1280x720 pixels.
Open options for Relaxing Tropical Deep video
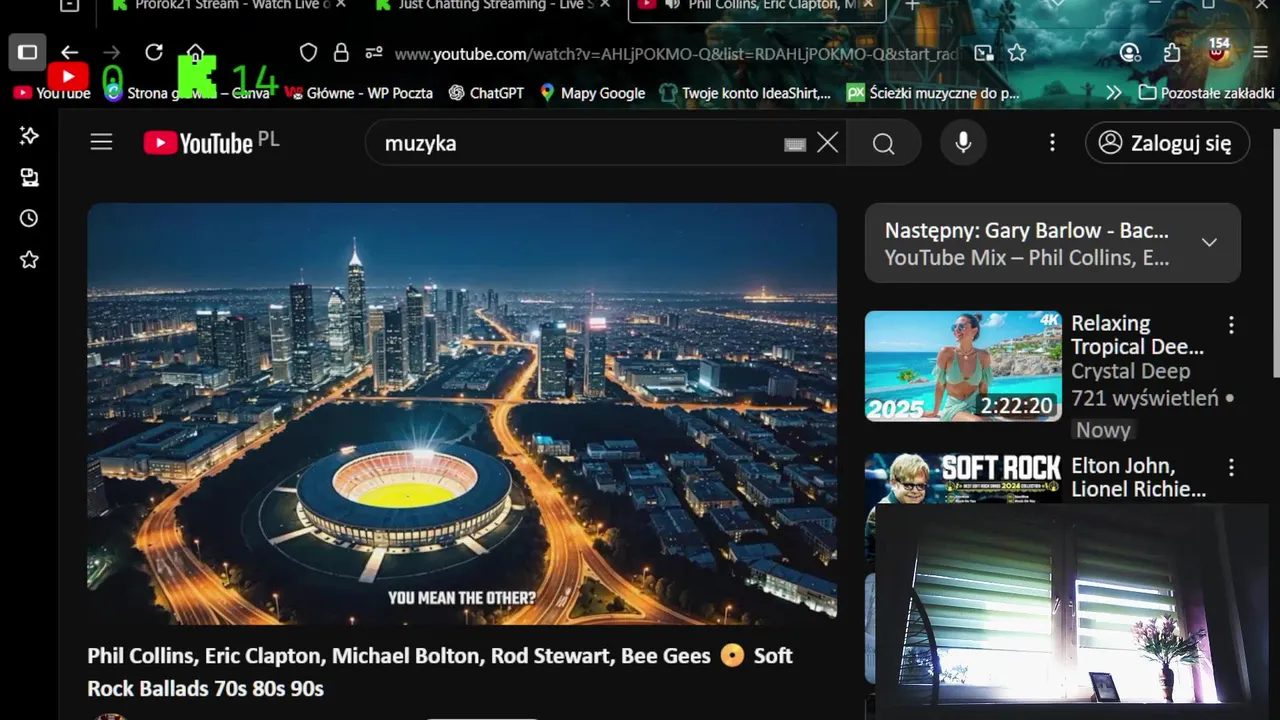pyautogui.click(x=1231, y=325)
